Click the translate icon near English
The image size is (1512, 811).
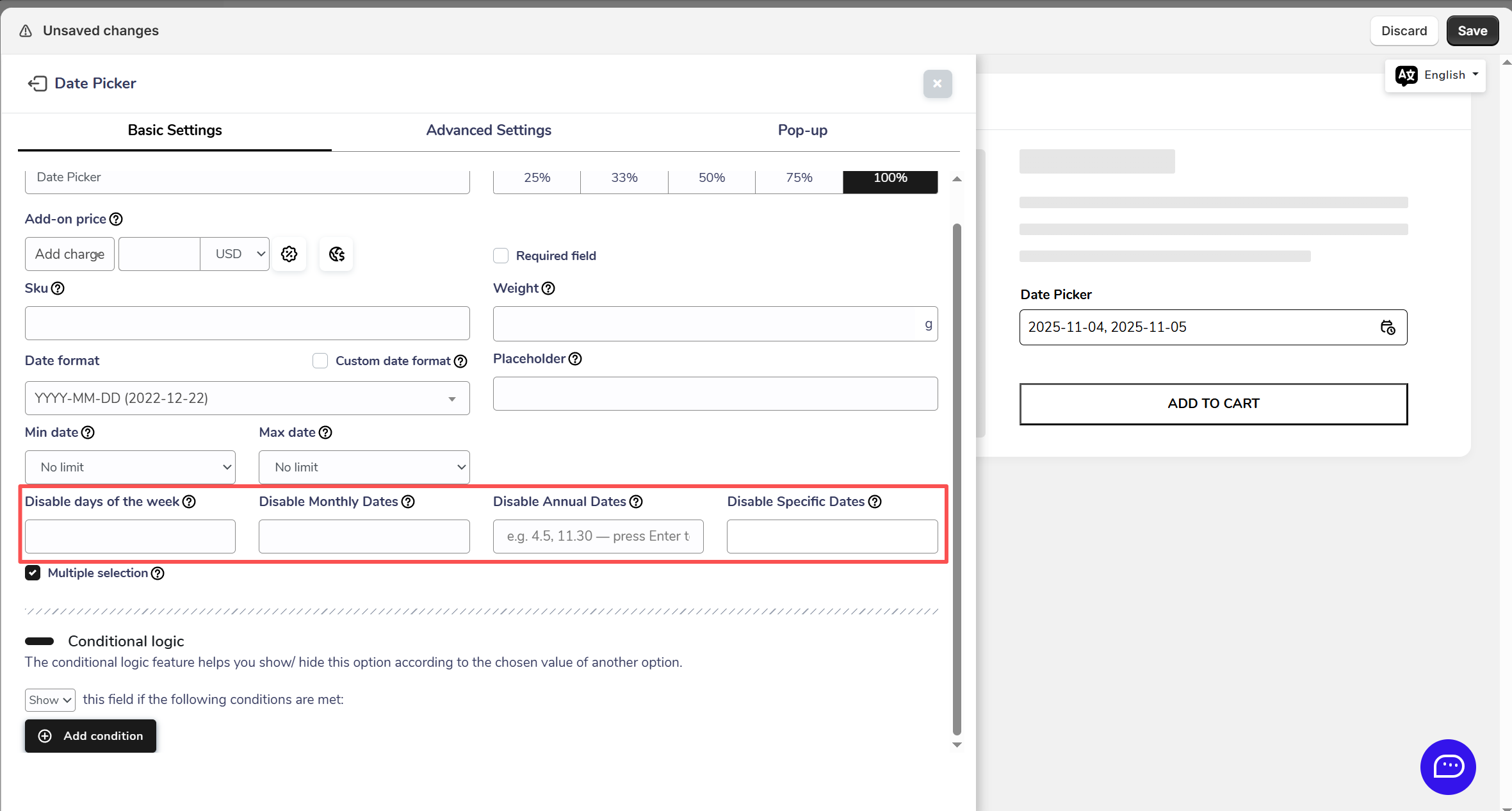(x=1406, y=75)
